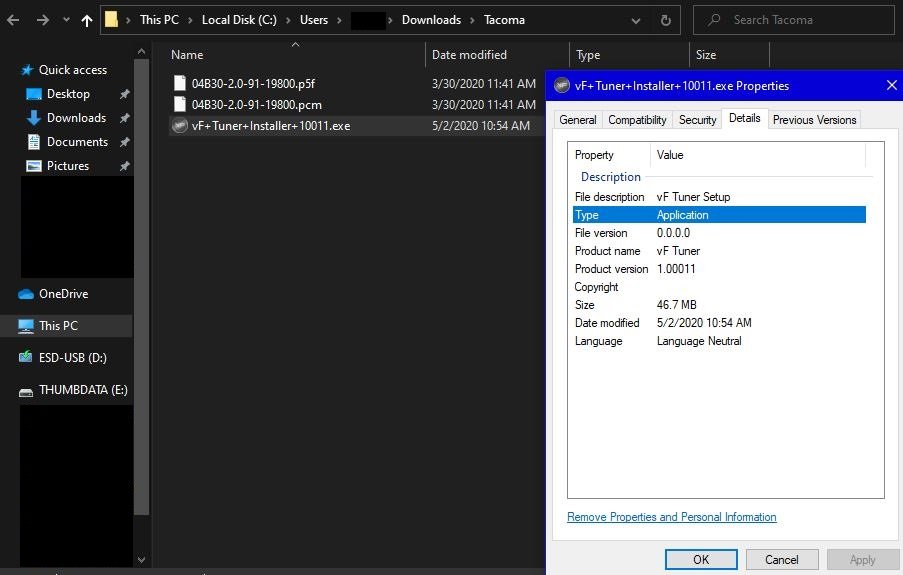Select Language Neutral property row
Viewport: 903px width, 575px height.
[x=719, y=341]
